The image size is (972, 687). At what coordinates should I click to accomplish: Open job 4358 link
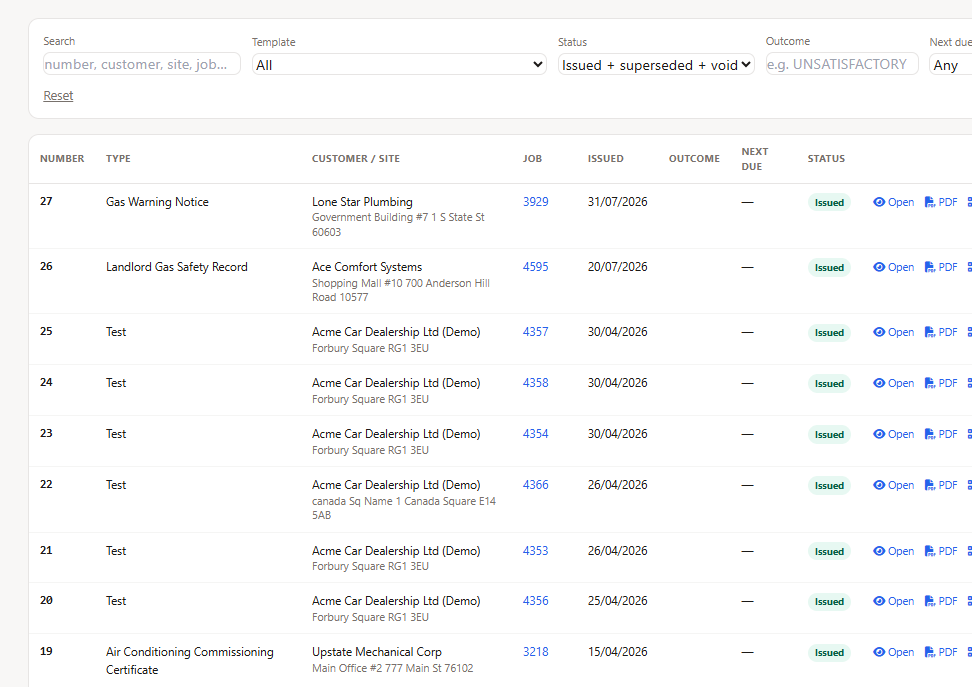pyautogui.click(x=536, y=383)
